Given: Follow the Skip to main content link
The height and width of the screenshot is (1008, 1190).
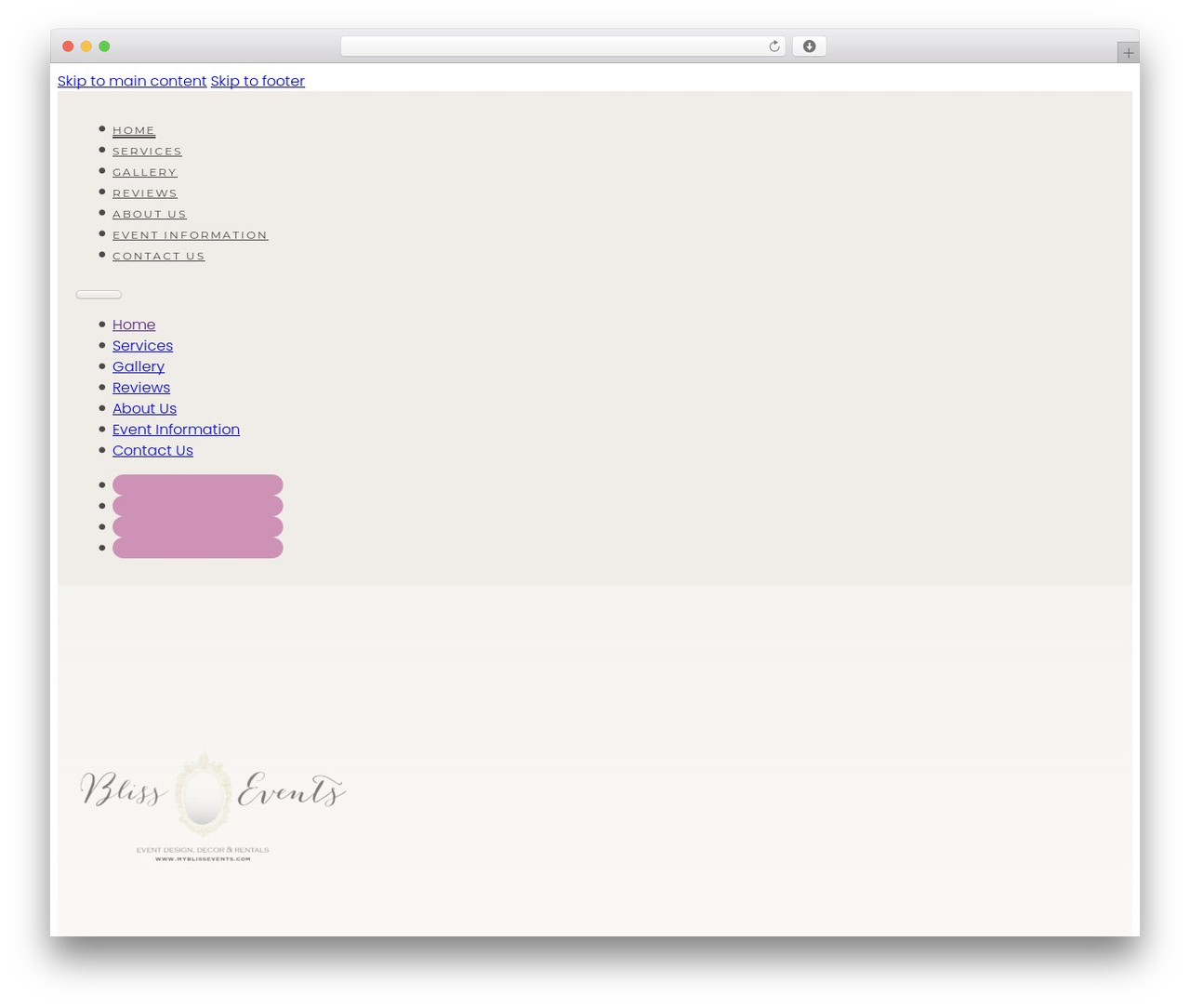Looking at the screenshot, I should pos(132,81).
